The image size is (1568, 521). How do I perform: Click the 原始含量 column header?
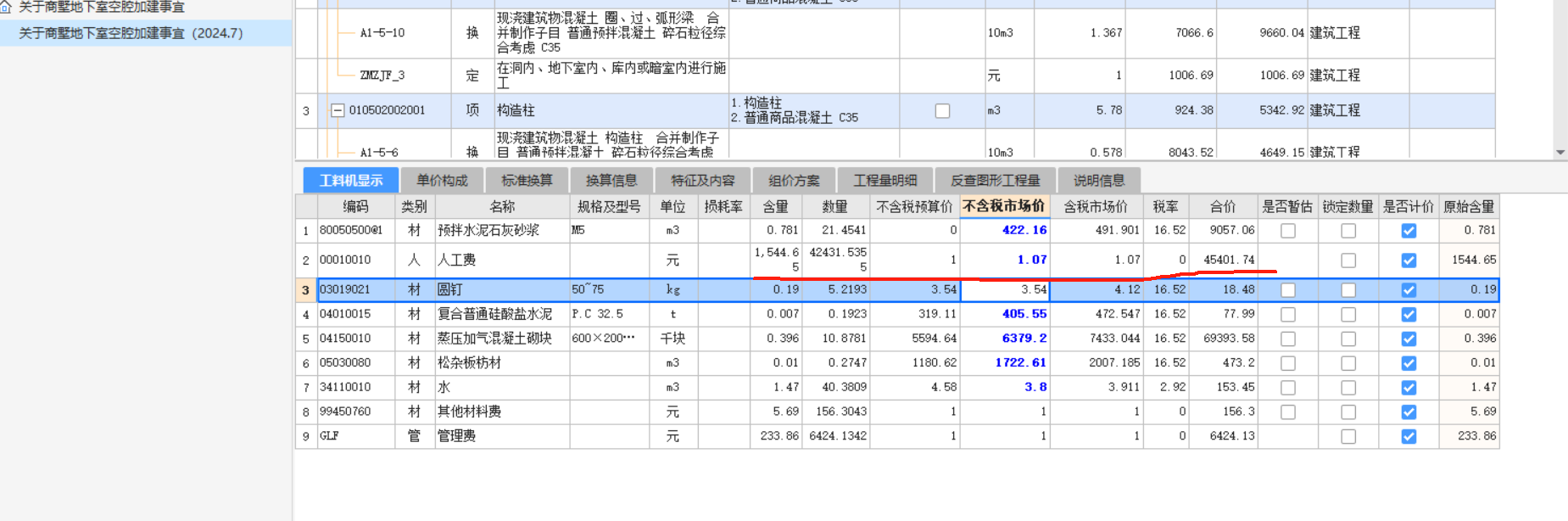(x=1469, y=206)
